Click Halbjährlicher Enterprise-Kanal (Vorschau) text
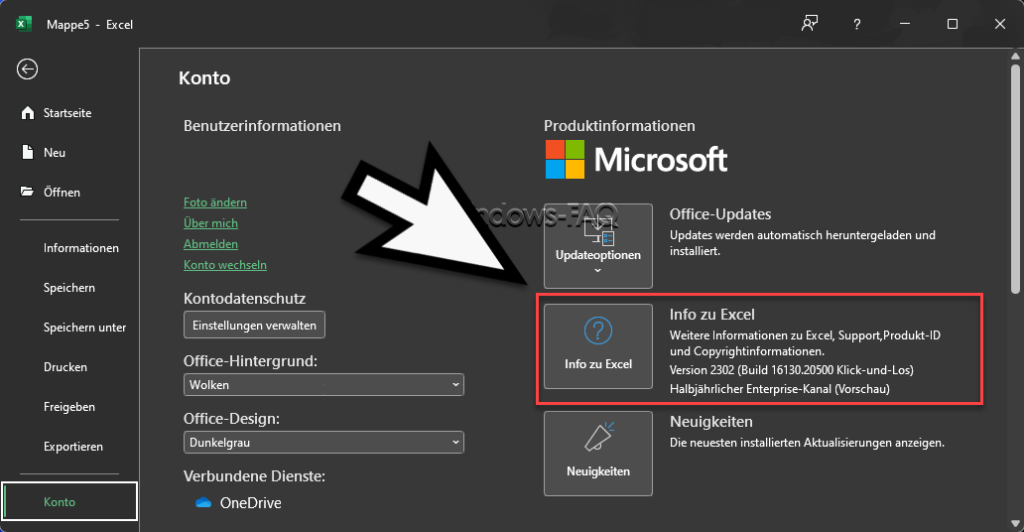This screenshot has height=532, width=1024. pos(780,389)
